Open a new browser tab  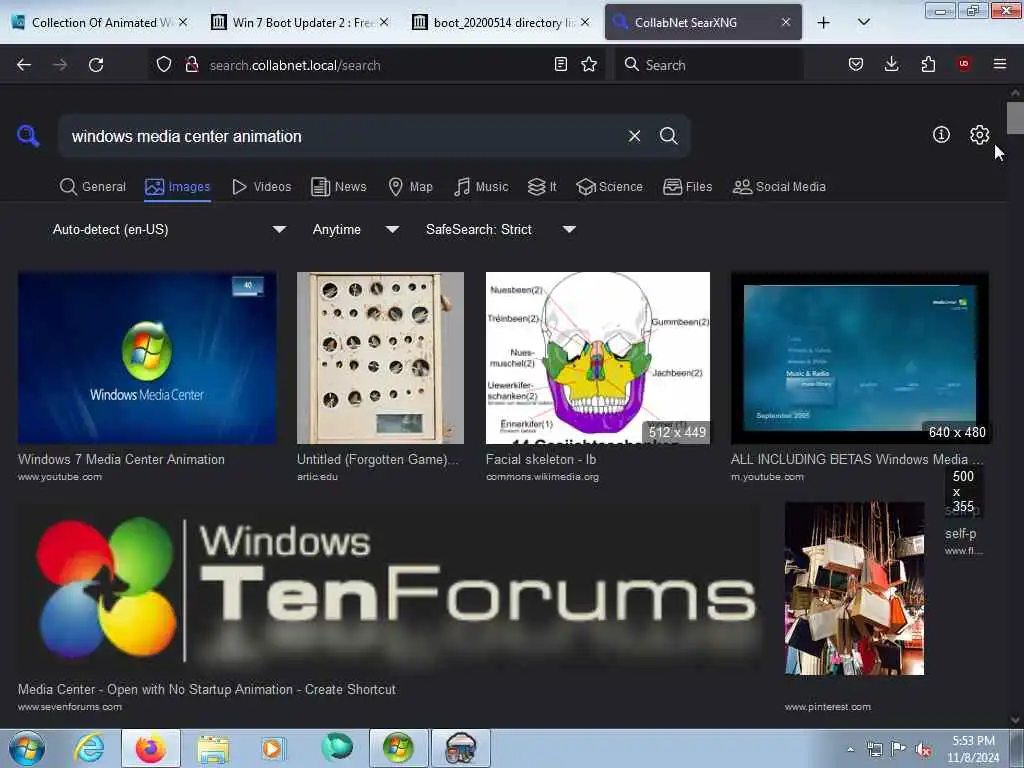point(824,23)
